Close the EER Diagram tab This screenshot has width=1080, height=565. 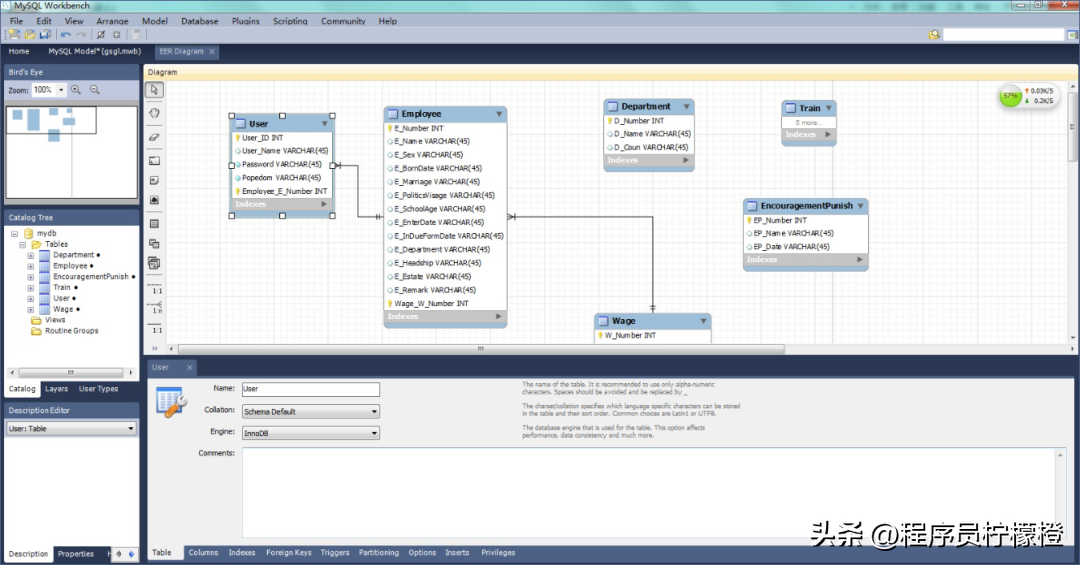pos(213,51)
